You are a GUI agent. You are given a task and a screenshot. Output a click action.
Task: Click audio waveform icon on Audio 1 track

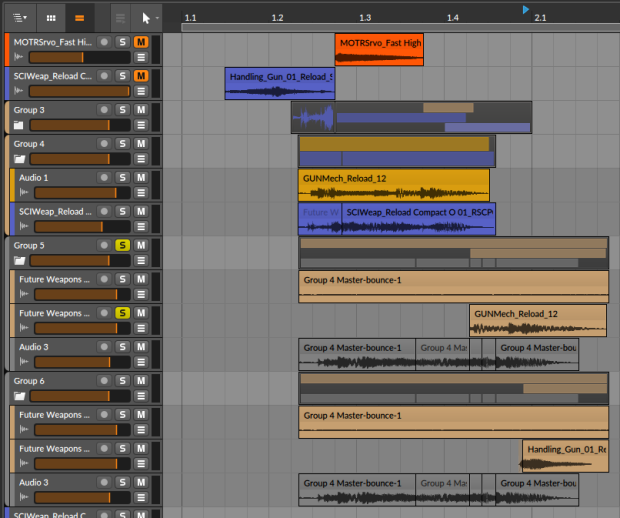(x=24, y=193)
